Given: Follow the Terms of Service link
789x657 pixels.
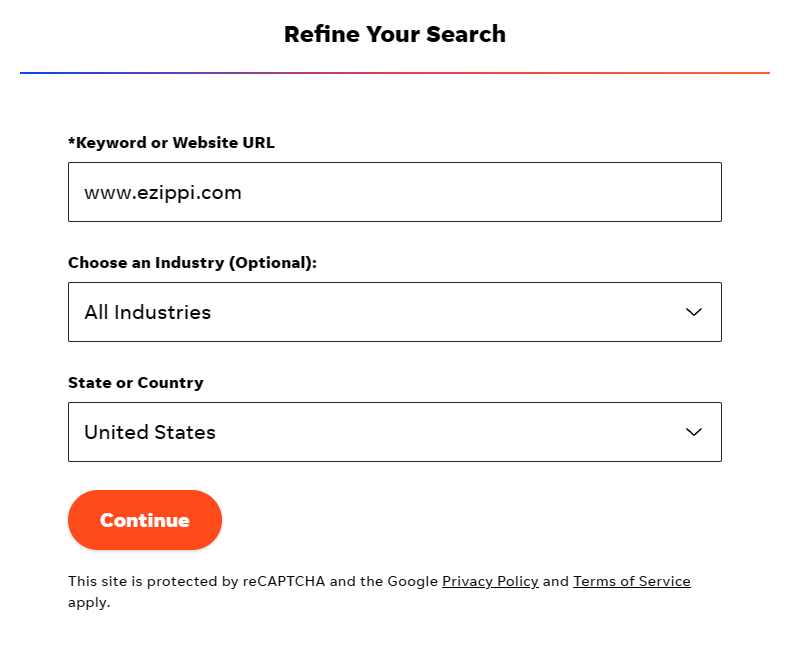Looking at the screenshot, I should 631,581.
